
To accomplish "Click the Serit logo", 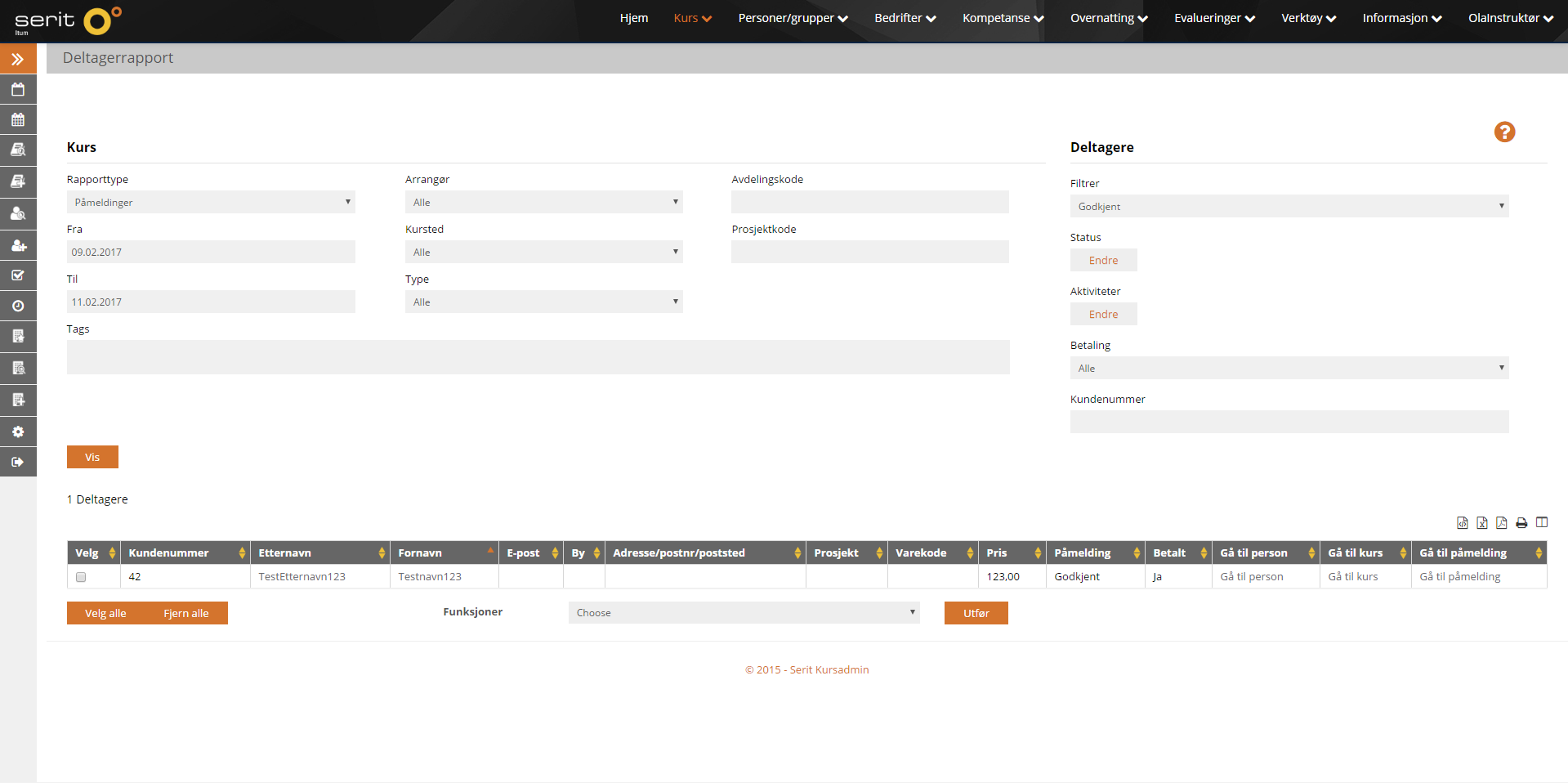I will [68, 20].
